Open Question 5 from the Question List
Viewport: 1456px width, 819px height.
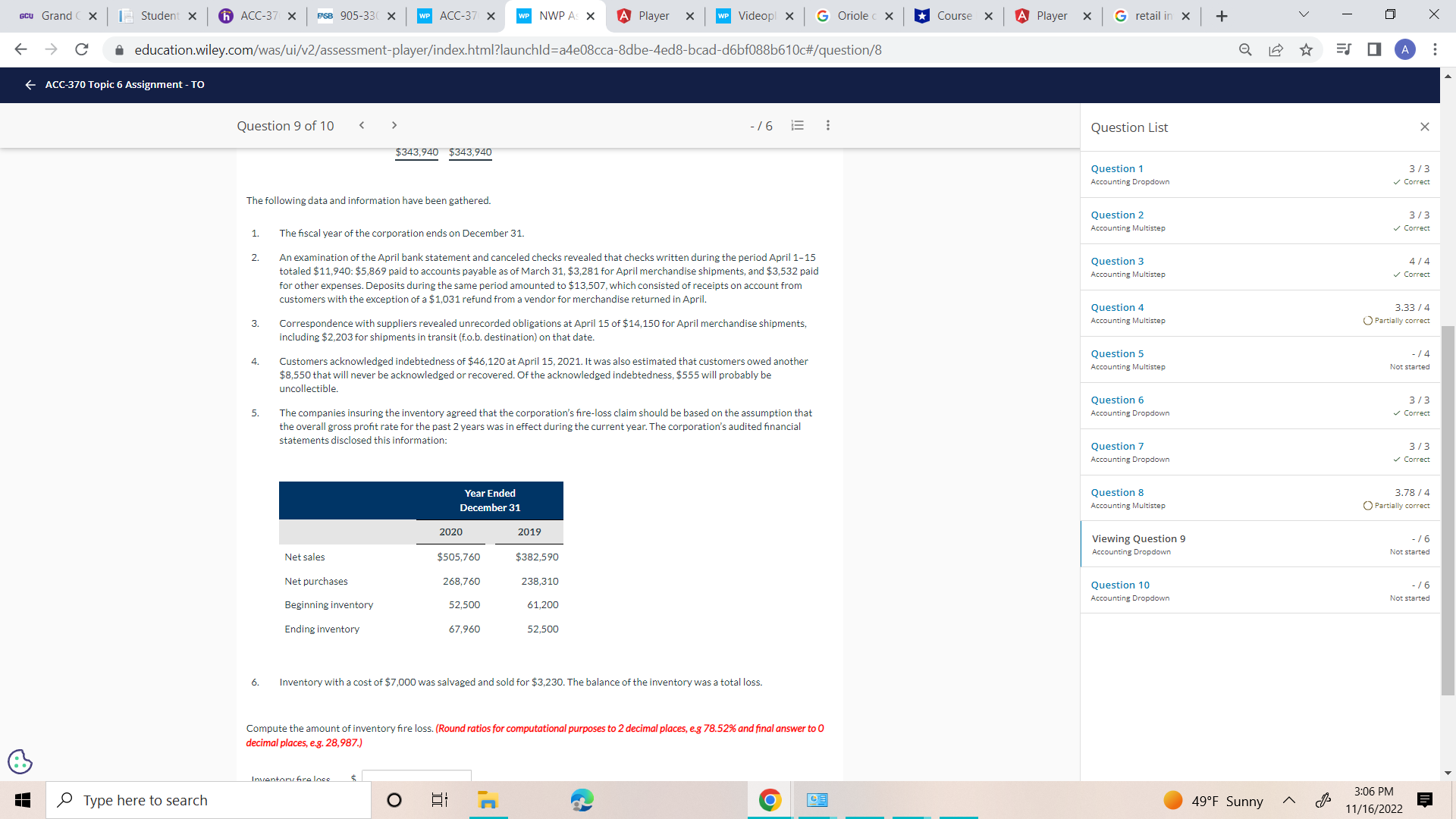click(x=1116, y=353)
